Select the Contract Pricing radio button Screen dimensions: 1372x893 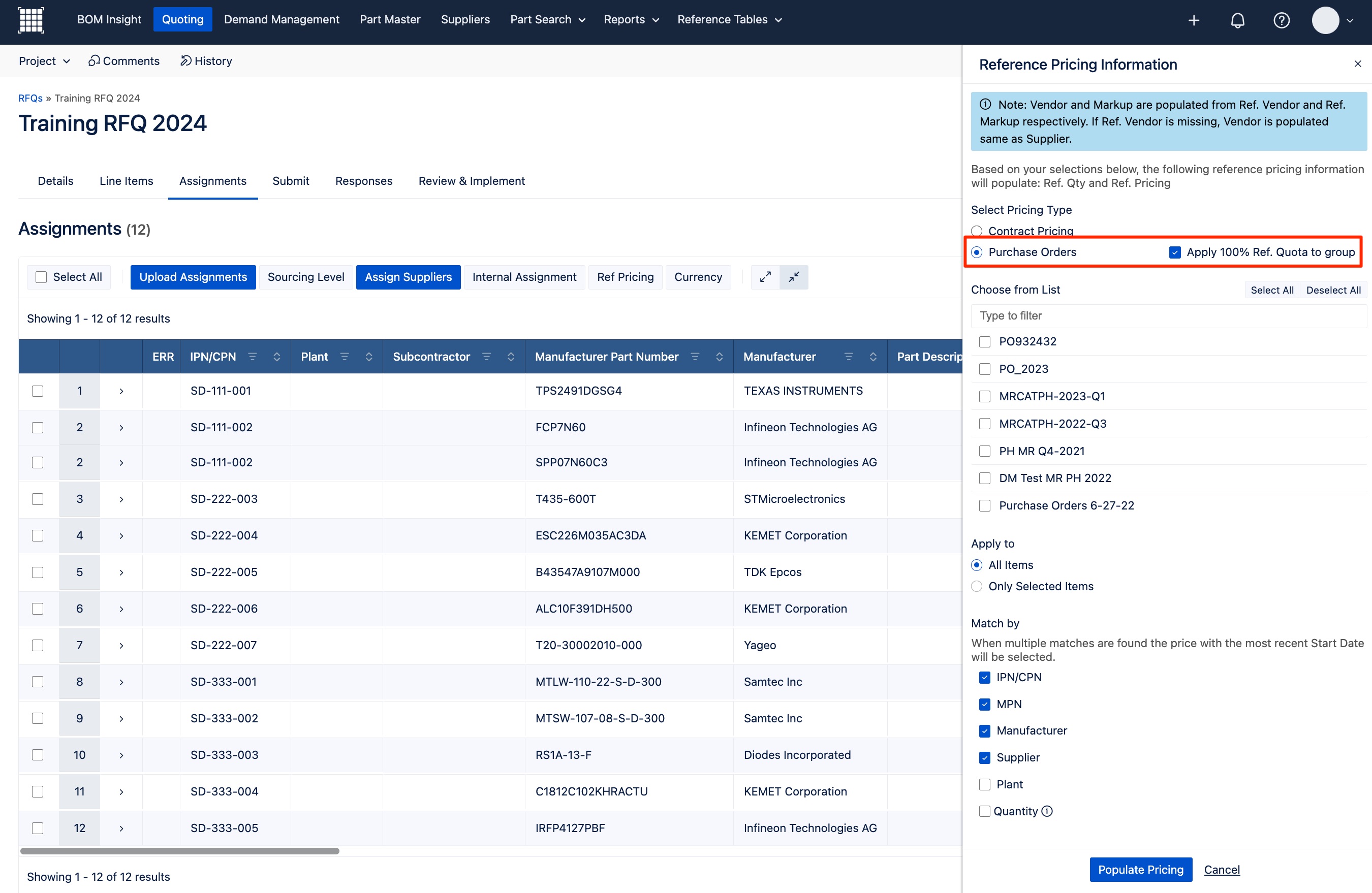[977, 231]
